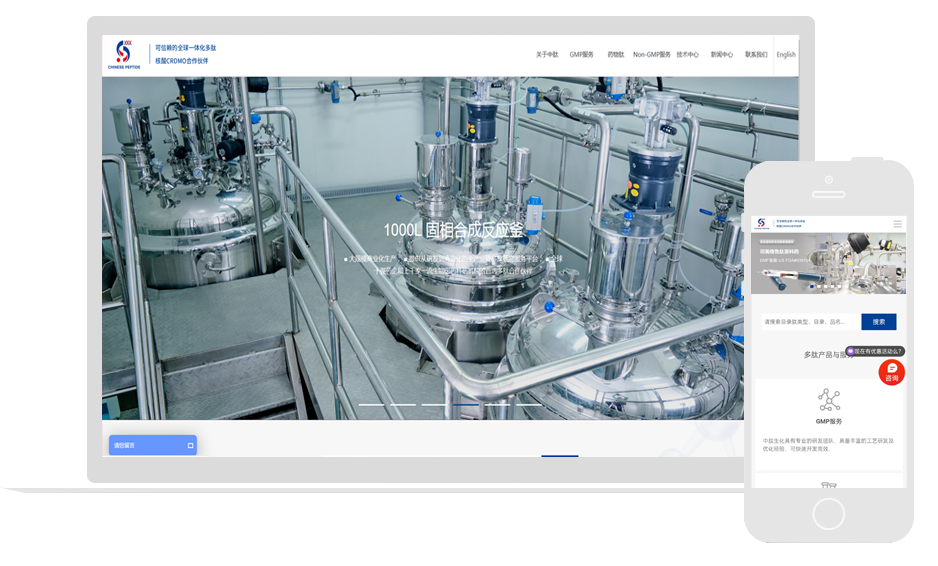This screenshot has height=566, width=938.
Task: Open Non-GMP服务 in the navigation bar
Action: (651, 55)
